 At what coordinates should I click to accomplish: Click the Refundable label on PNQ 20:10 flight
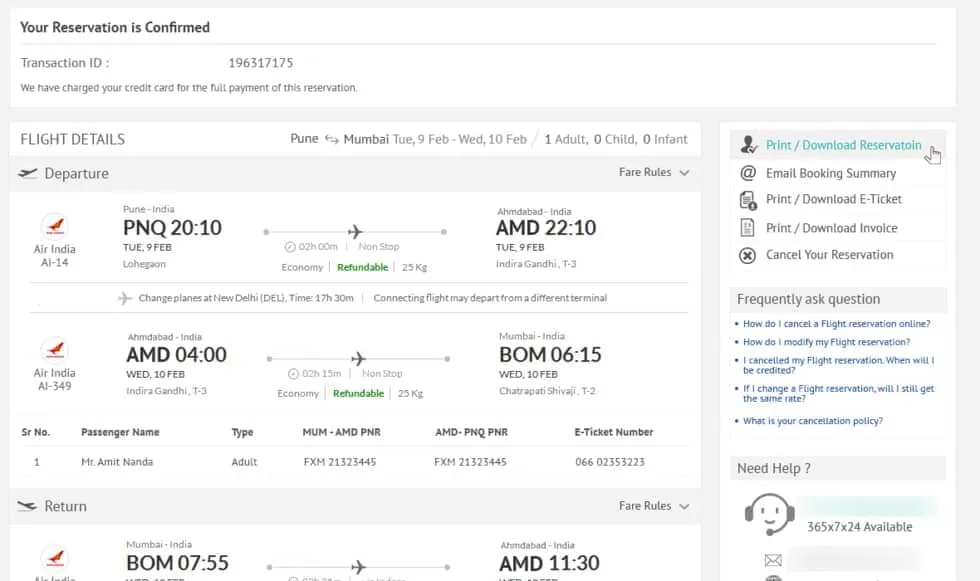(x=362, y=267)
